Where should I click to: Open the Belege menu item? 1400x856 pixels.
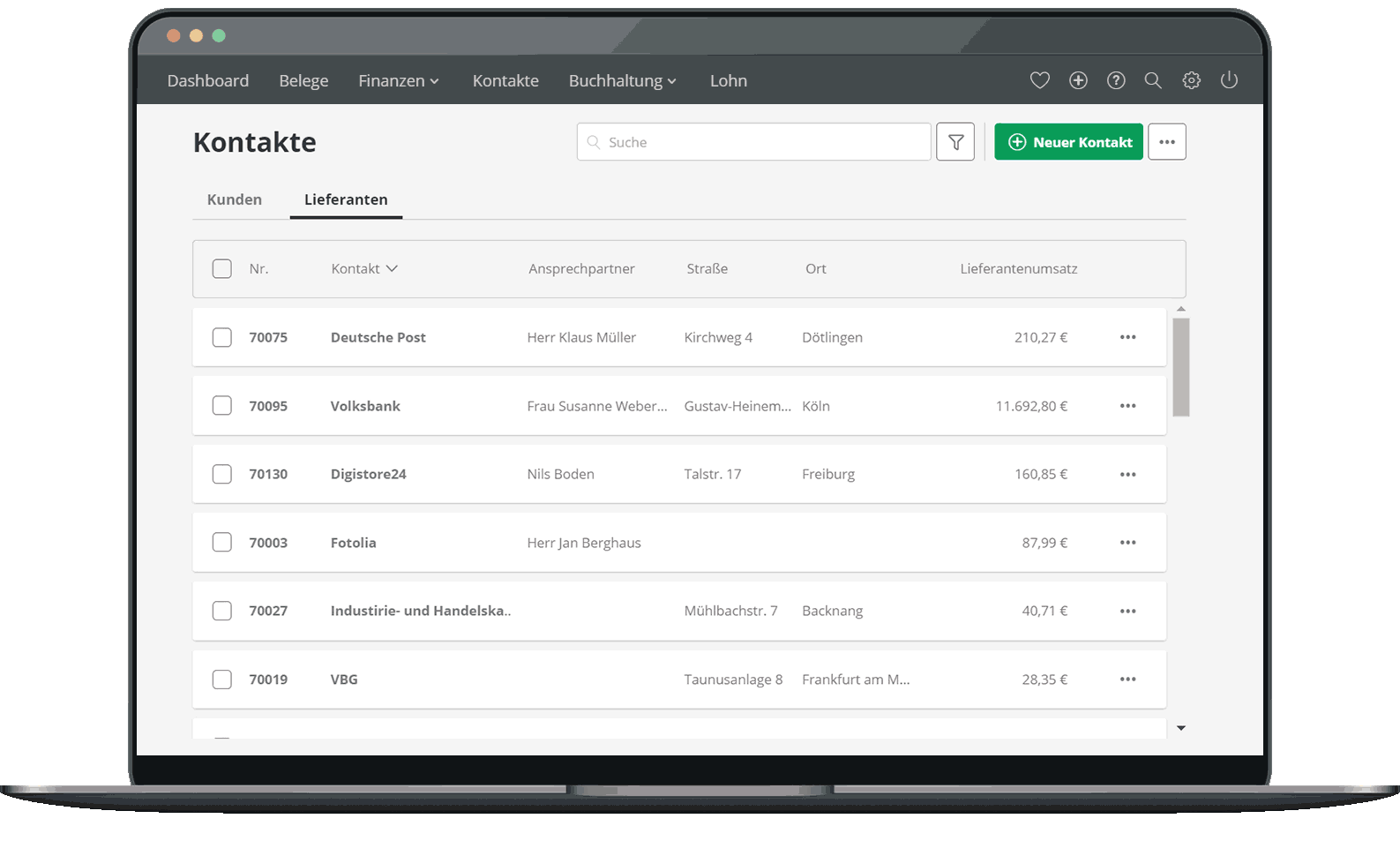tap(303, 81)
